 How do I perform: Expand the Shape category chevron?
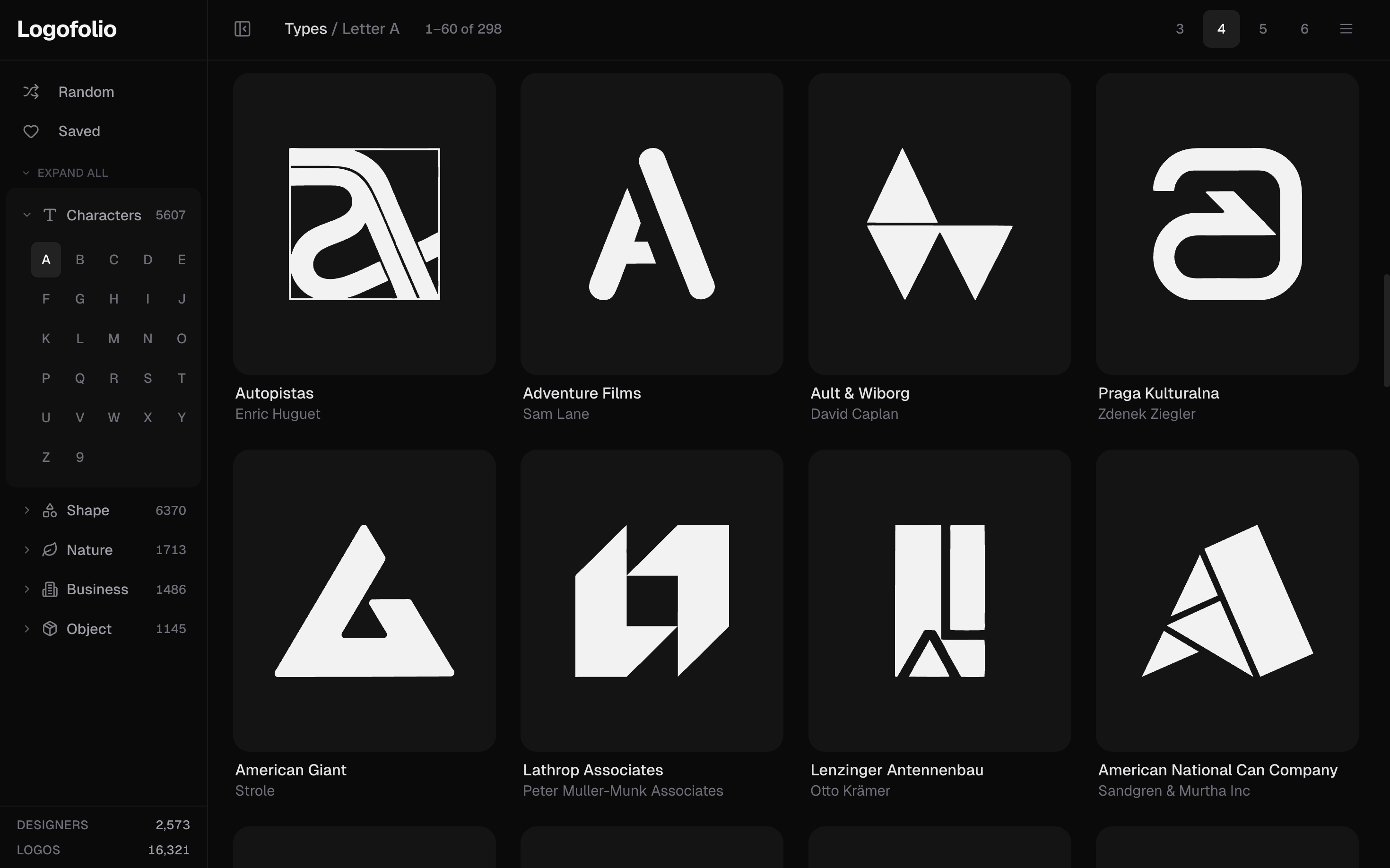[26, 511]
